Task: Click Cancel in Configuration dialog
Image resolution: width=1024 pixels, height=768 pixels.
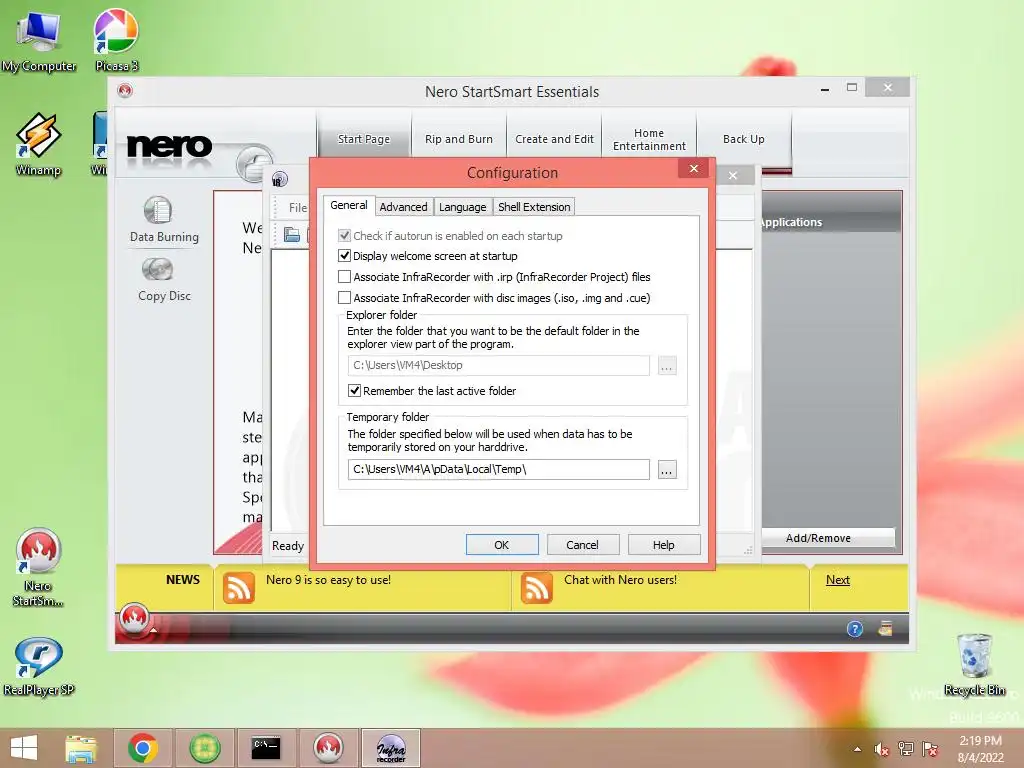Action: click(583, 545)
